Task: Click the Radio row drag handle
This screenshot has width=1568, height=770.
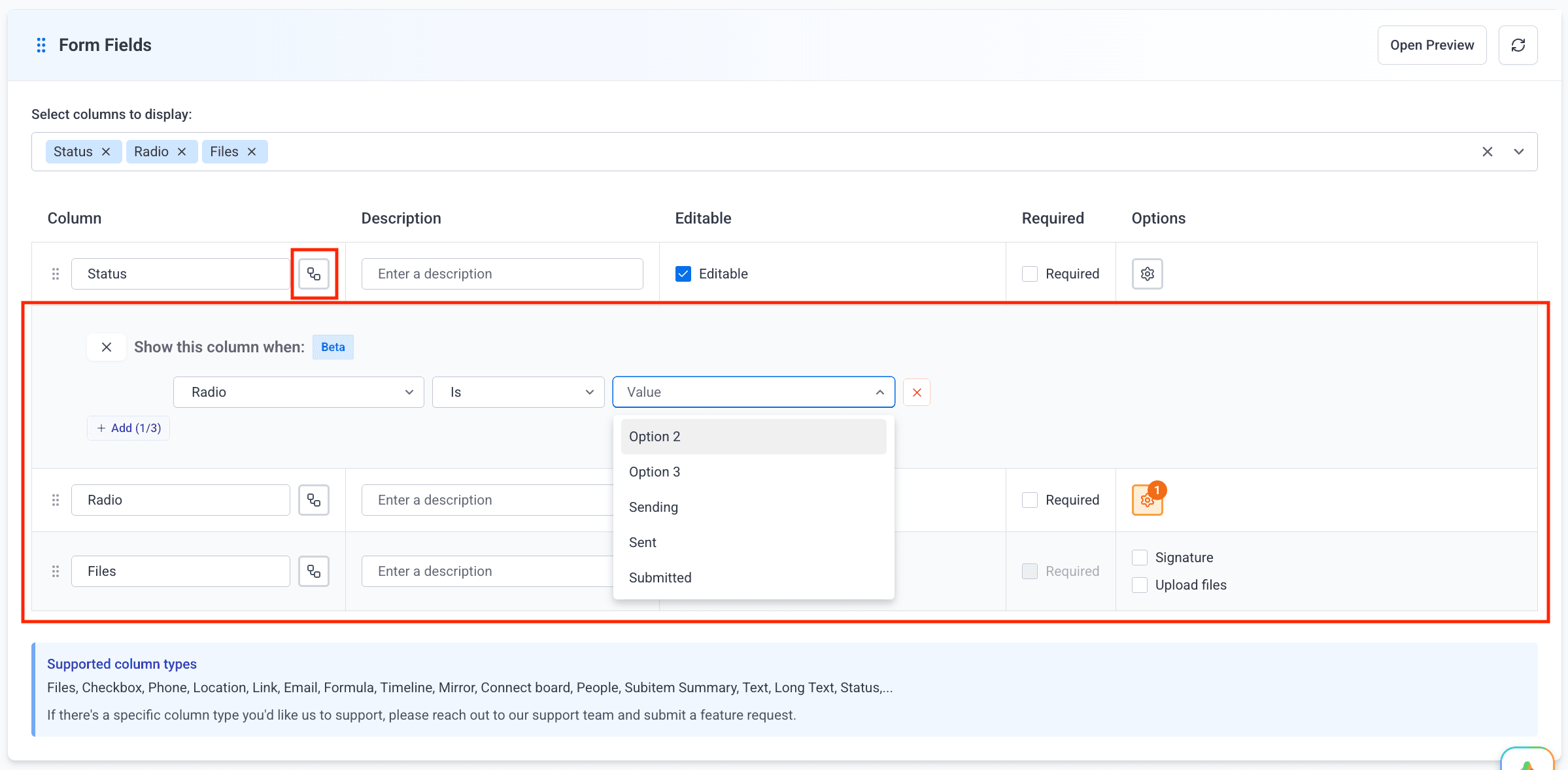Action: pos(56,500)
